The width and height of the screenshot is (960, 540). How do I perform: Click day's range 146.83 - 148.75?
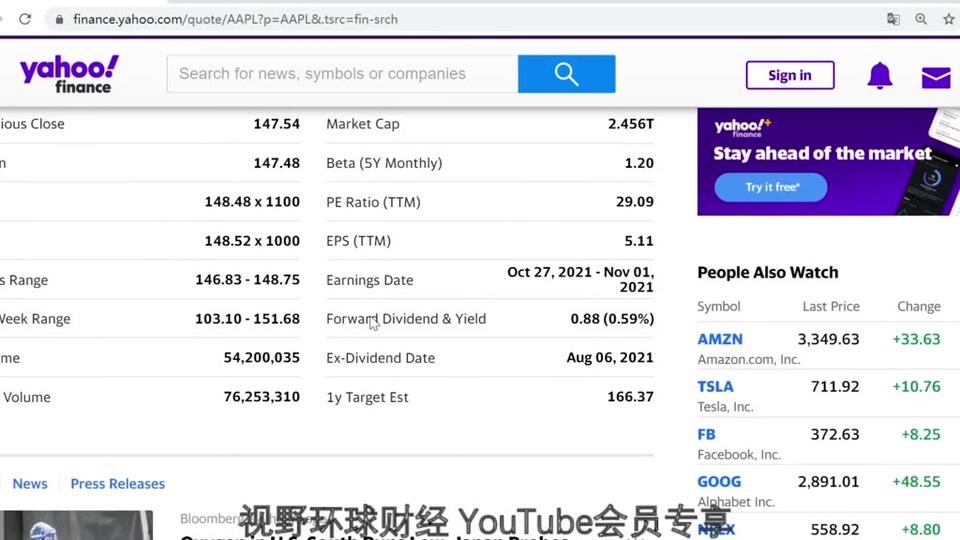(x=247, y=280)
